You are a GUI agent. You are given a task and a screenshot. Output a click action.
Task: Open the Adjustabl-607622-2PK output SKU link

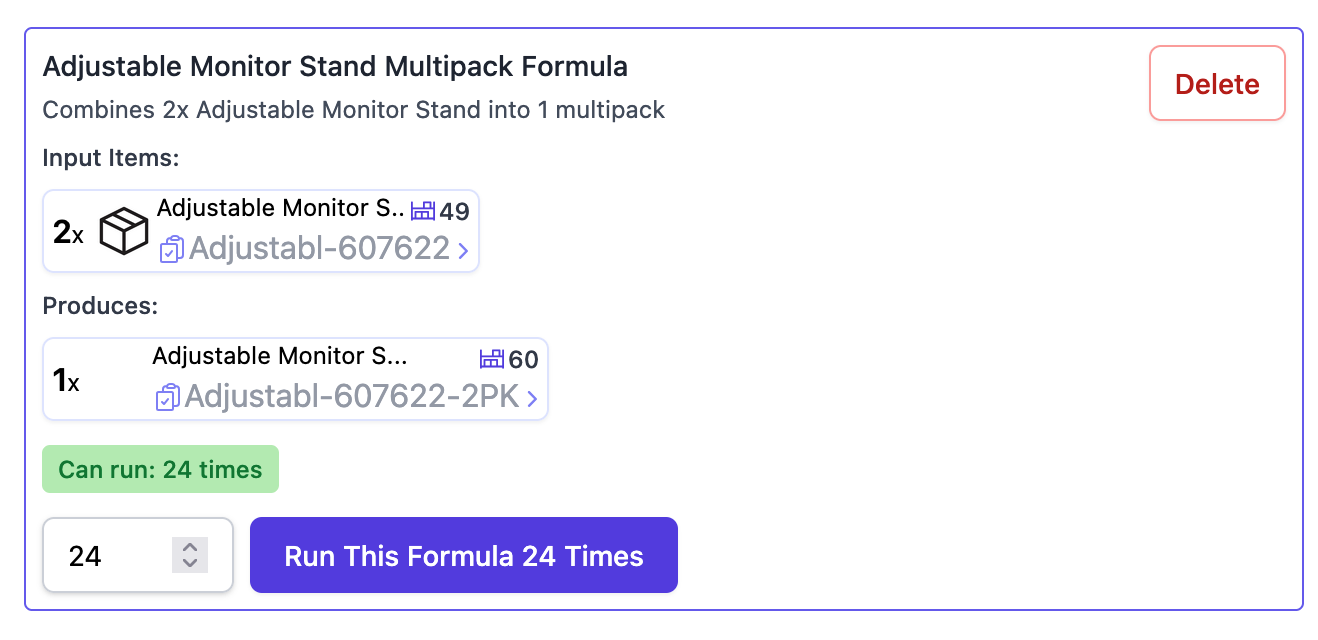352,397
